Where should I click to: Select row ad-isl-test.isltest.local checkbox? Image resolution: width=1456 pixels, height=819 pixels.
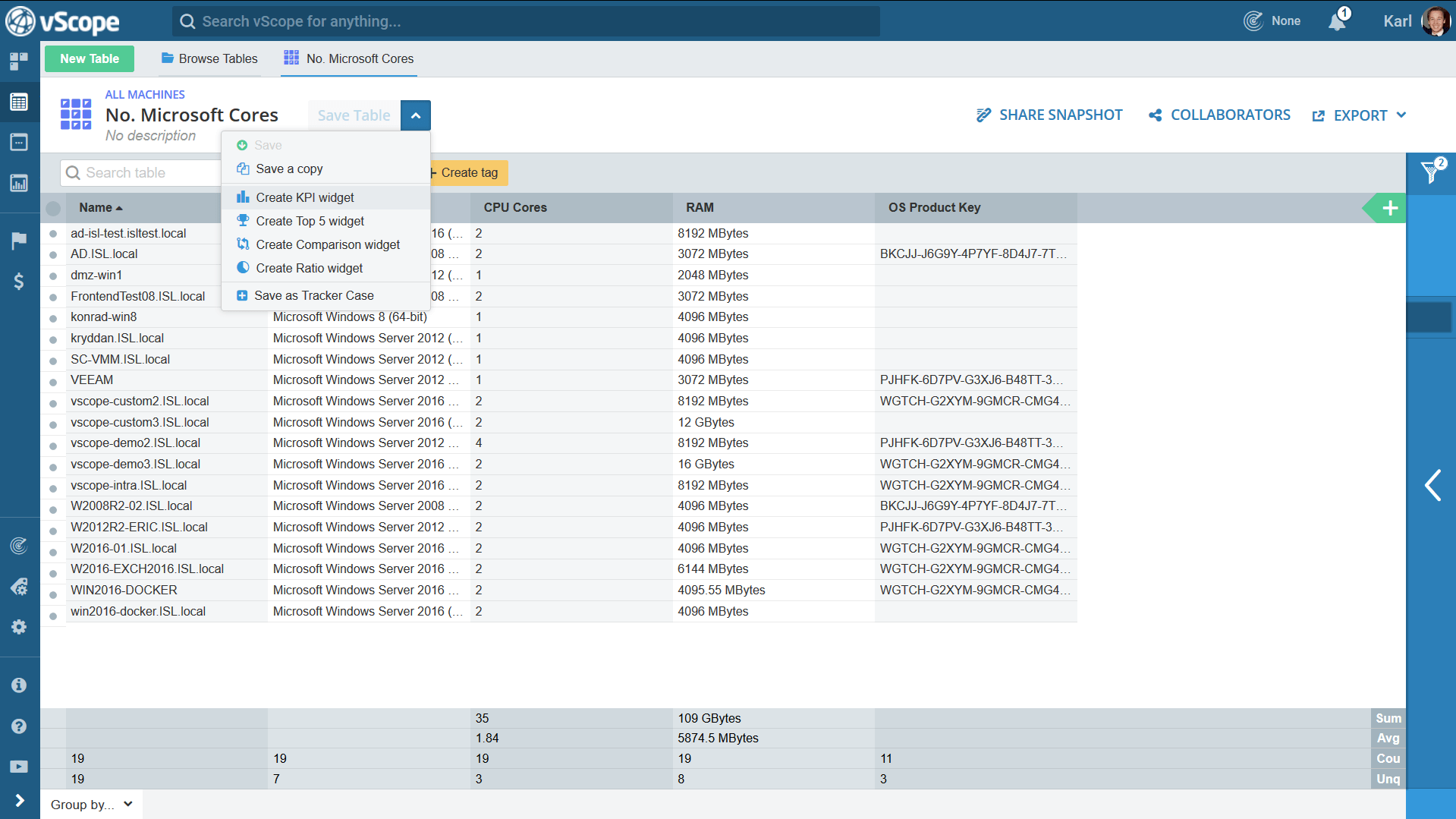point(53,234)
